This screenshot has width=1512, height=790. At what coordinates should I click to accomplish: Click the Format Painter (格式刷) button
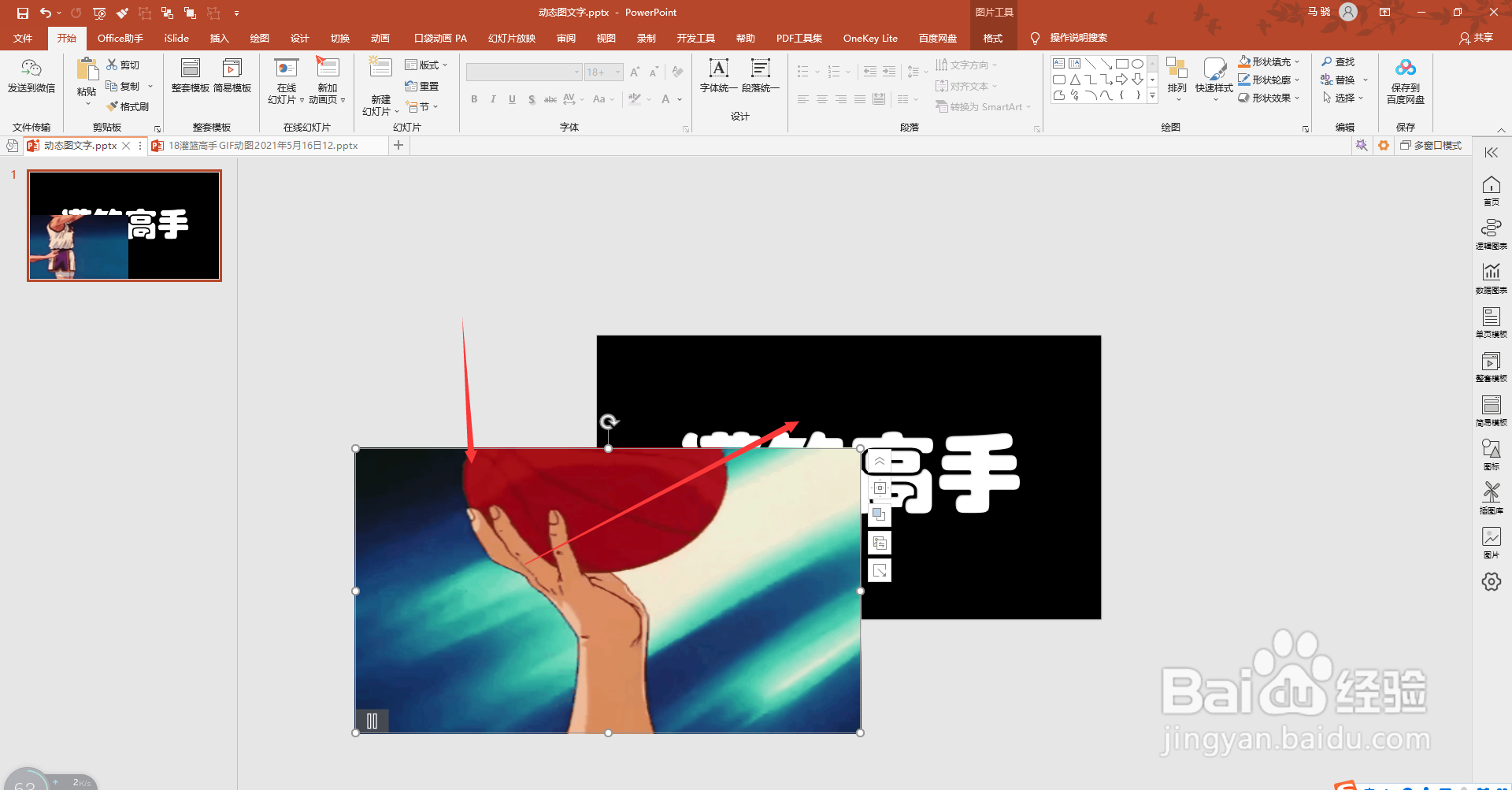[128, 106]
